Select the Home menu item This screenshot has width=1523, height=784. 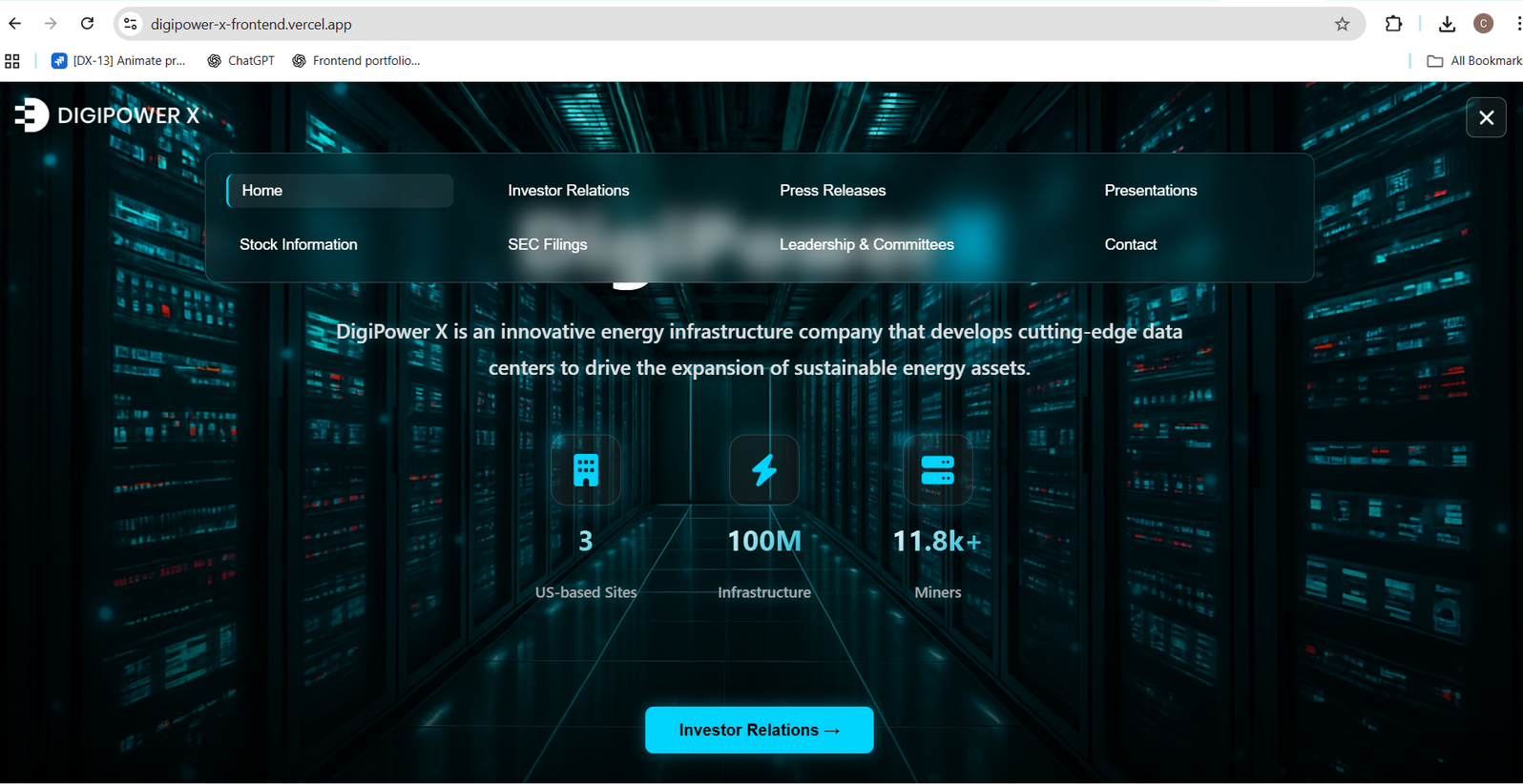[340, 191]
